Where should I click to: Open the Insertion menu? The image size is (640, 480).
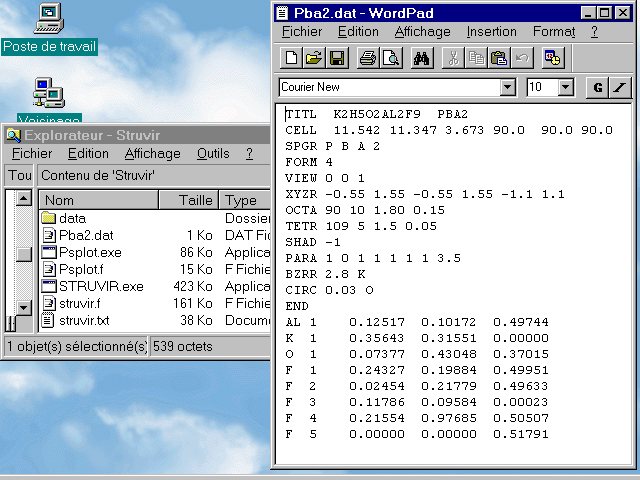coord(491,31)
